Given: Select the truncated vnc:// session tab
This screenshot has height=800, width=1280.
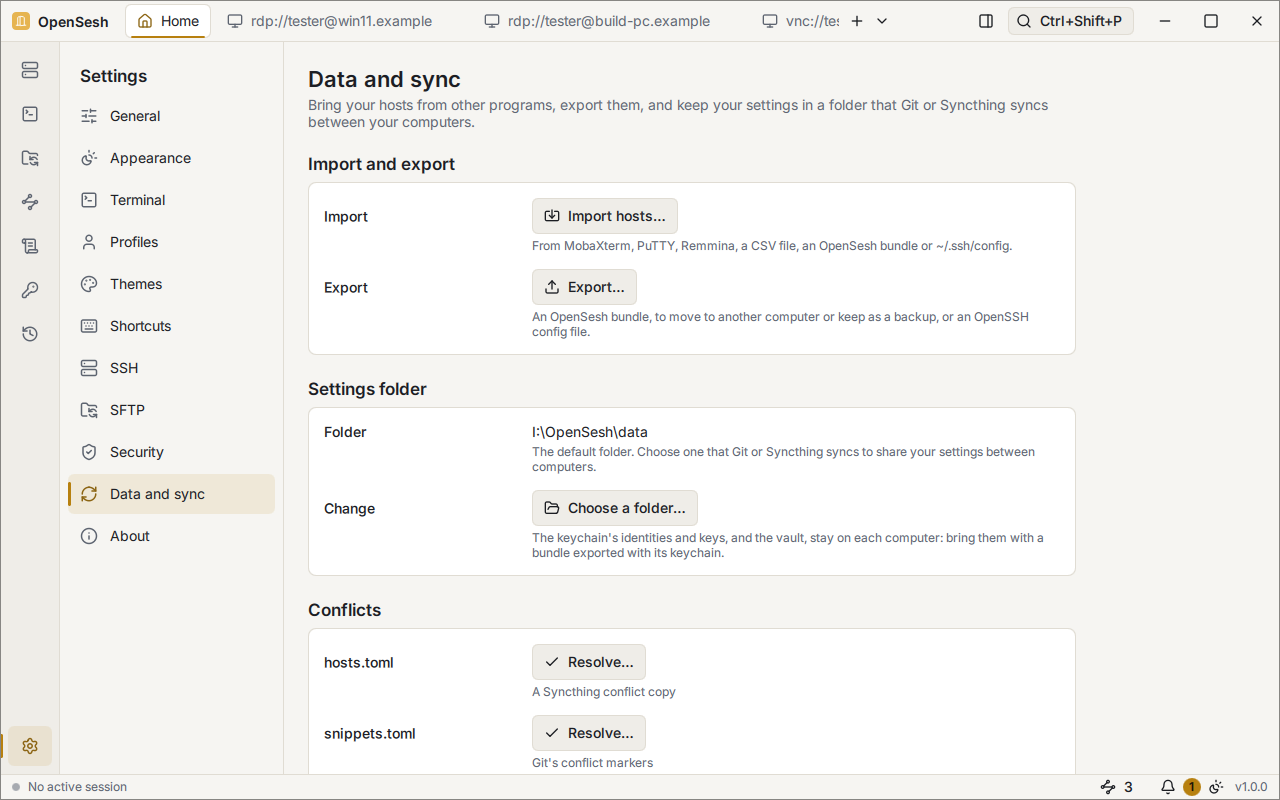Looking at the screenshot, I should tap(799, 21).
